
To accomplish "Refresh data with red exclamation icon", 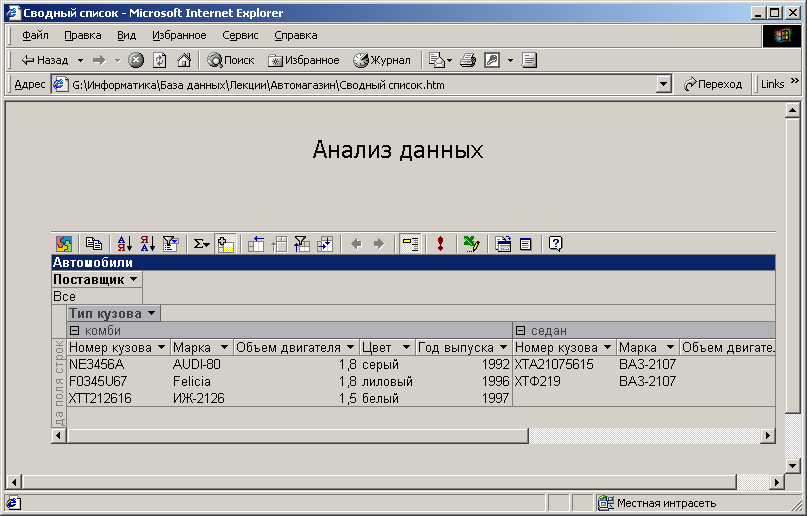I will click(x=440, y=243).
